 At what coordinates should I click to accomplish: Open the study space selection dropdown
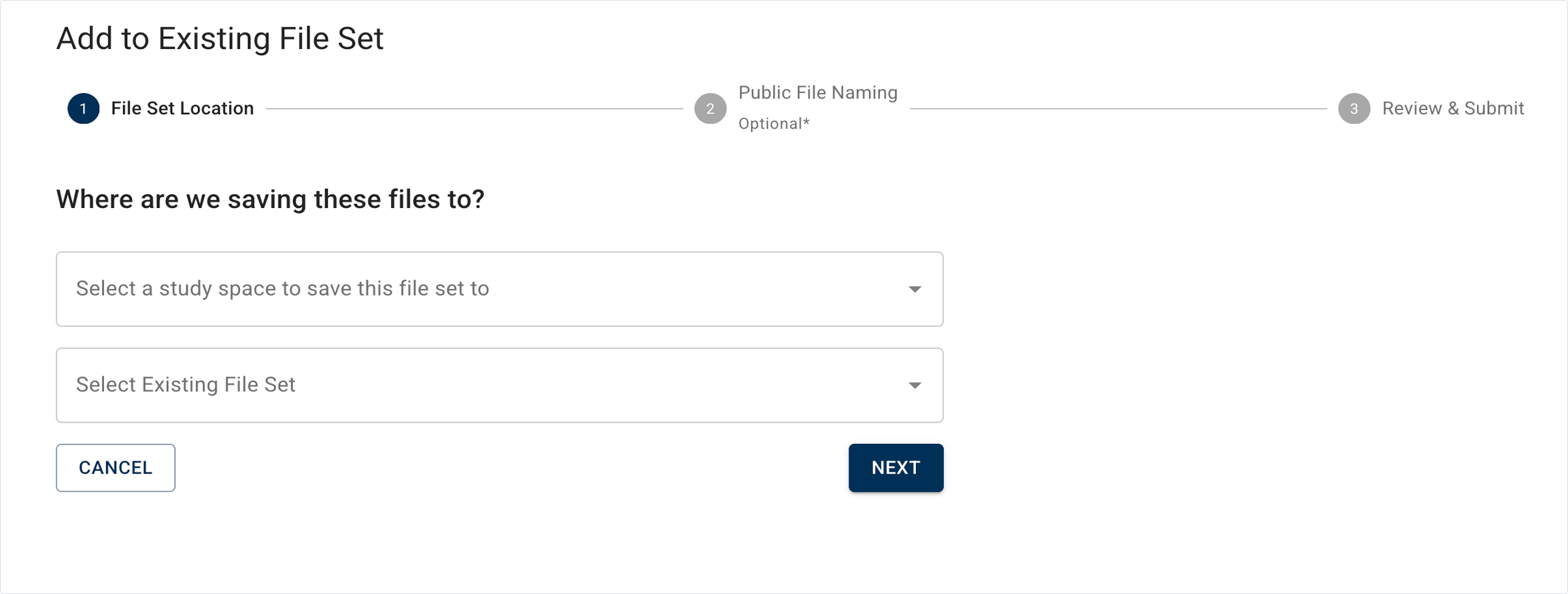pyautogui.click(x=499, y=290)
